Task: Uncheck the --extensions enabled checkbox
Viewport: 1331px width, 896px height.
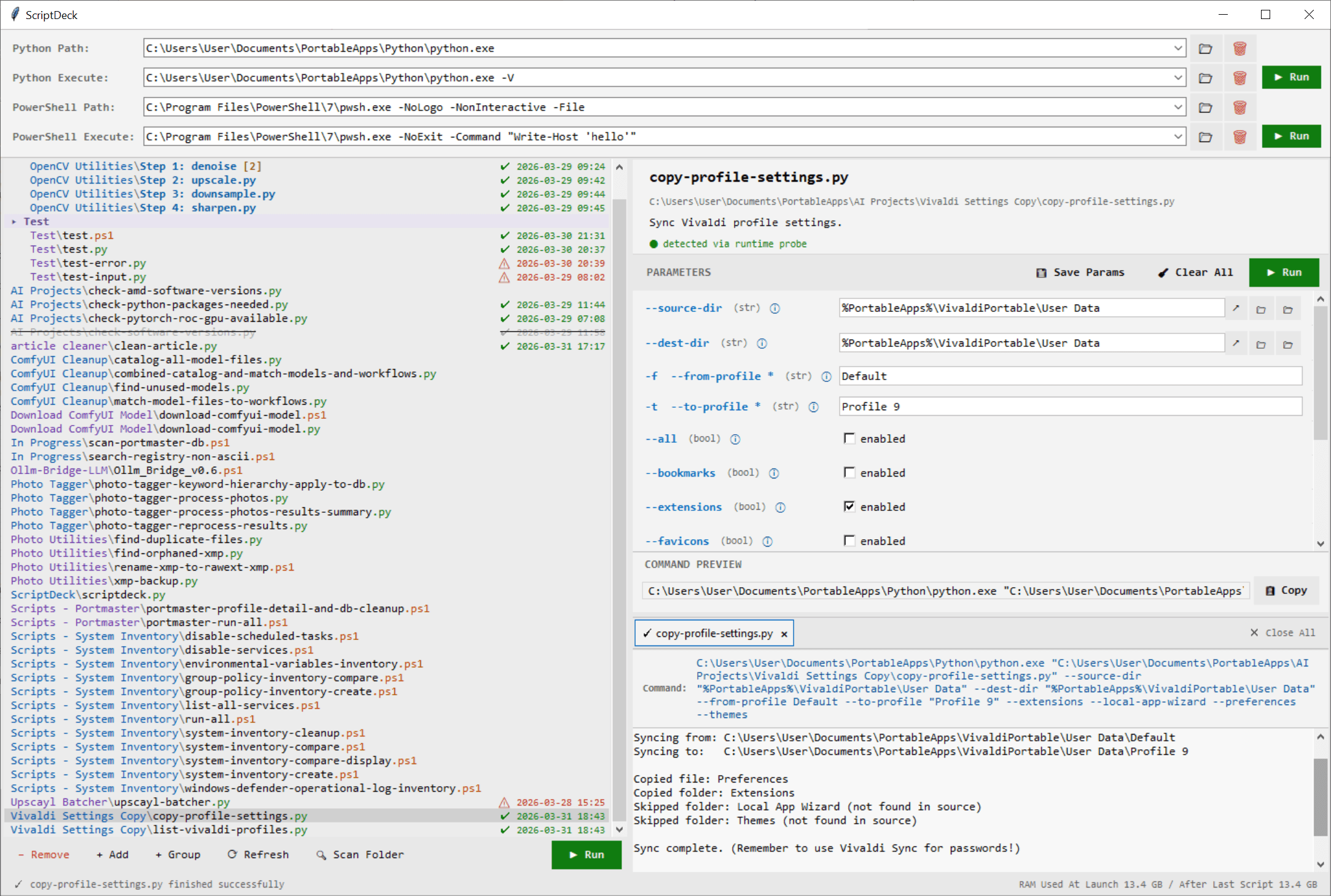Action: coord(849,507)
